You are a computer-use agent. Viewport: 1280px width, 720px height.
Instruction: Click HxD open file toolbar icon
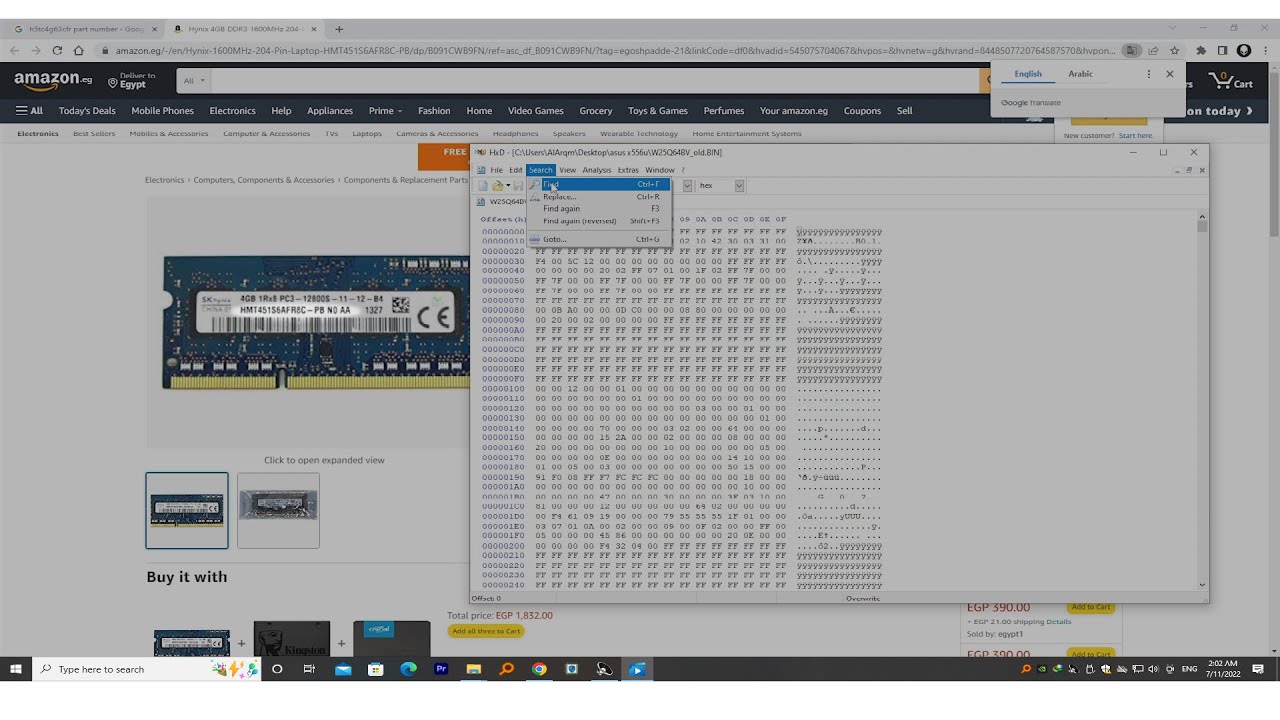point(497,186)
